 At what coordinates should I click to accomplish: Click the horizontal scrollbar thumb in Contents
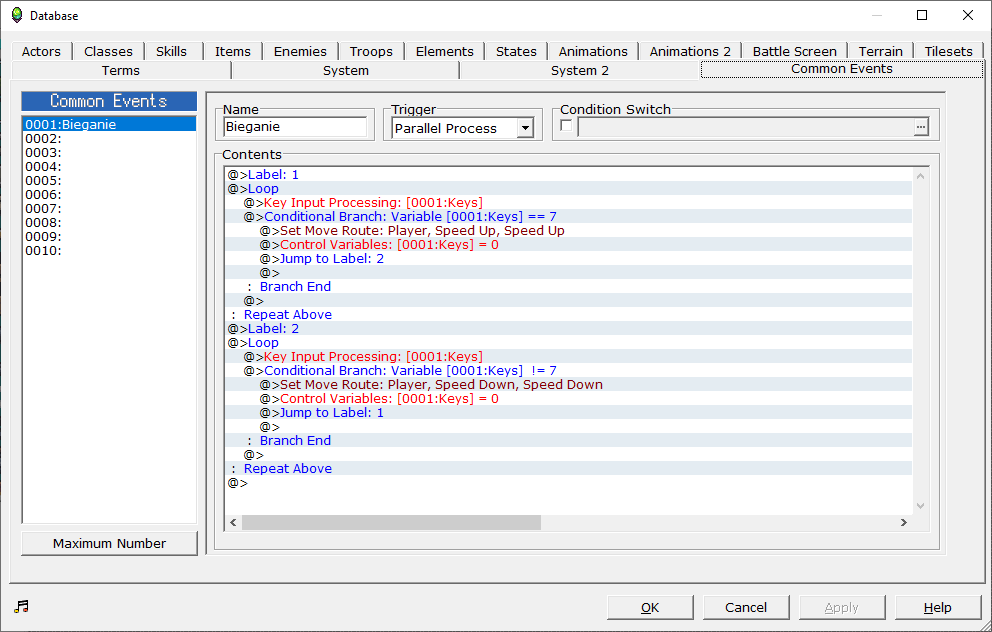(391, 522)
